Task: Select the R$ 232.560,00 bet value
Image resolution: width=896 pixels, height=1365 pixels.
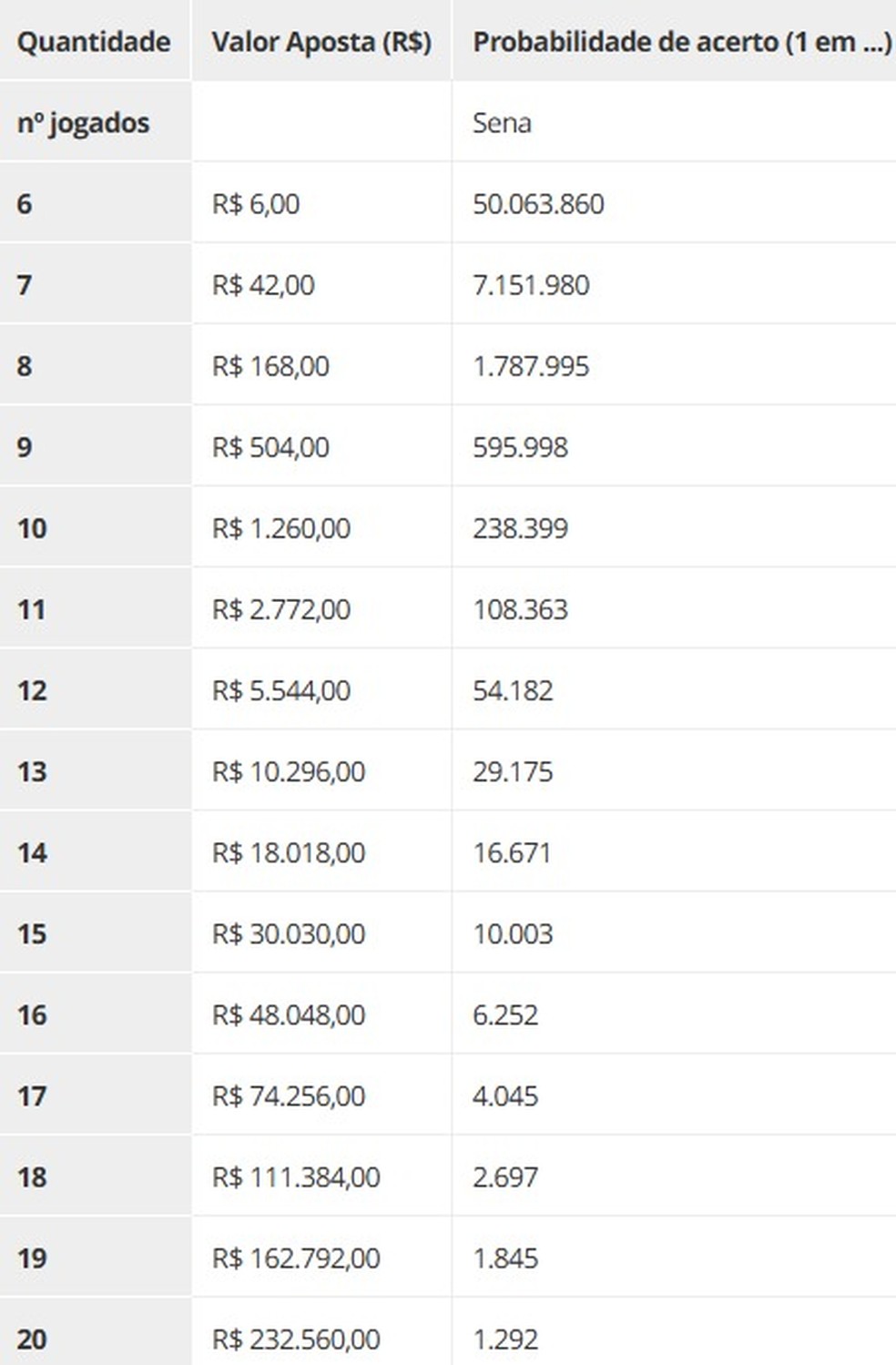Action: click(x=296, y=1339)
